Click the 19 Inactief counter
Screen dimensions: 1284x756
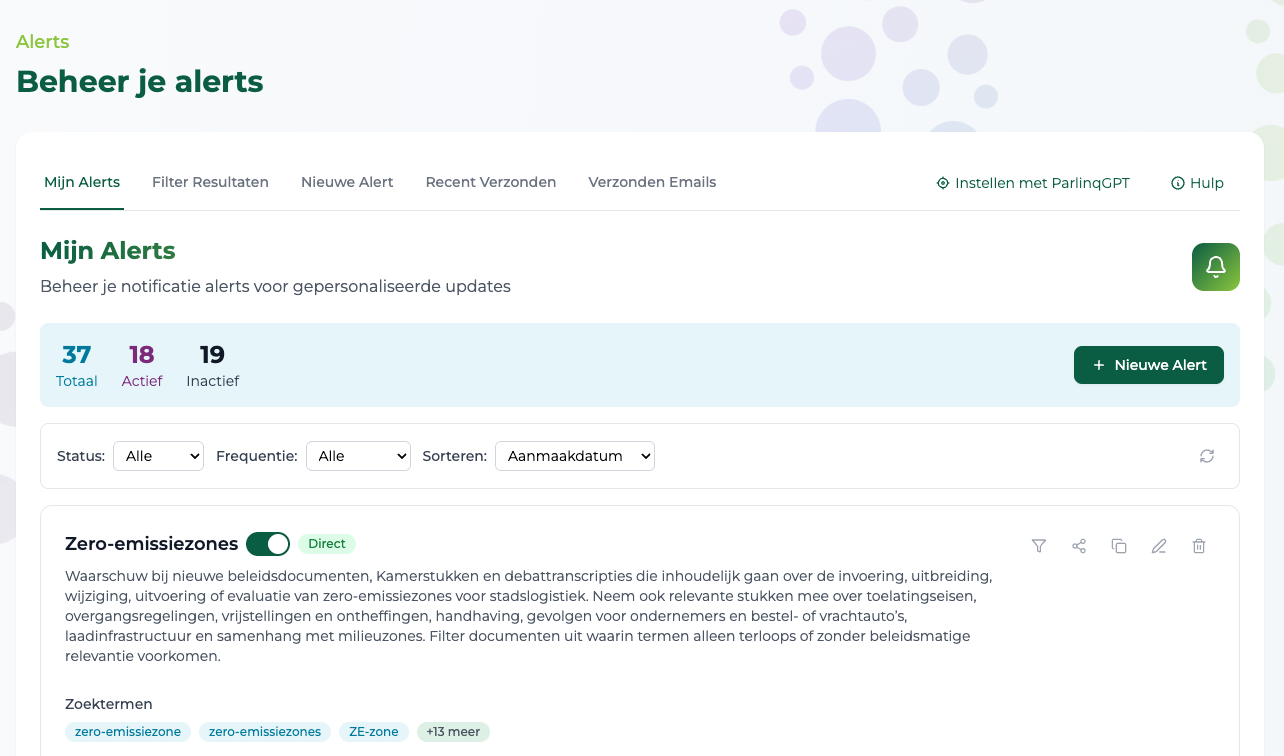tap(212, 365)
